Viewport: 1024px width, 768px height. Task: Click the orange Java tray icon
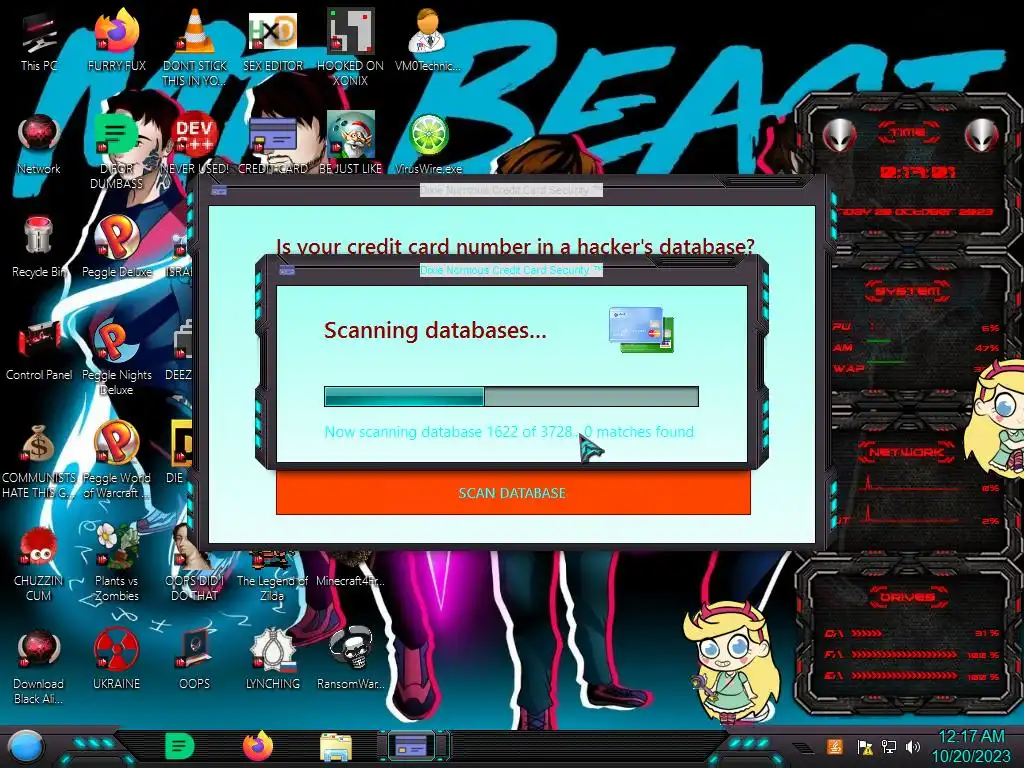pyautogui.click(x=835, y=746)
